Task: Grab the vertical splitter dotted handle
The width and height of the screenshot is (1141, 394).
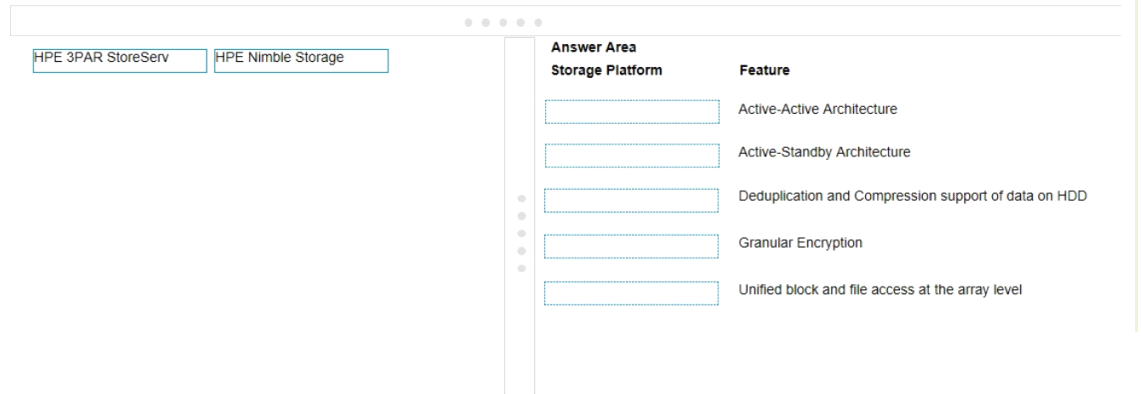Action: point(521,233)
